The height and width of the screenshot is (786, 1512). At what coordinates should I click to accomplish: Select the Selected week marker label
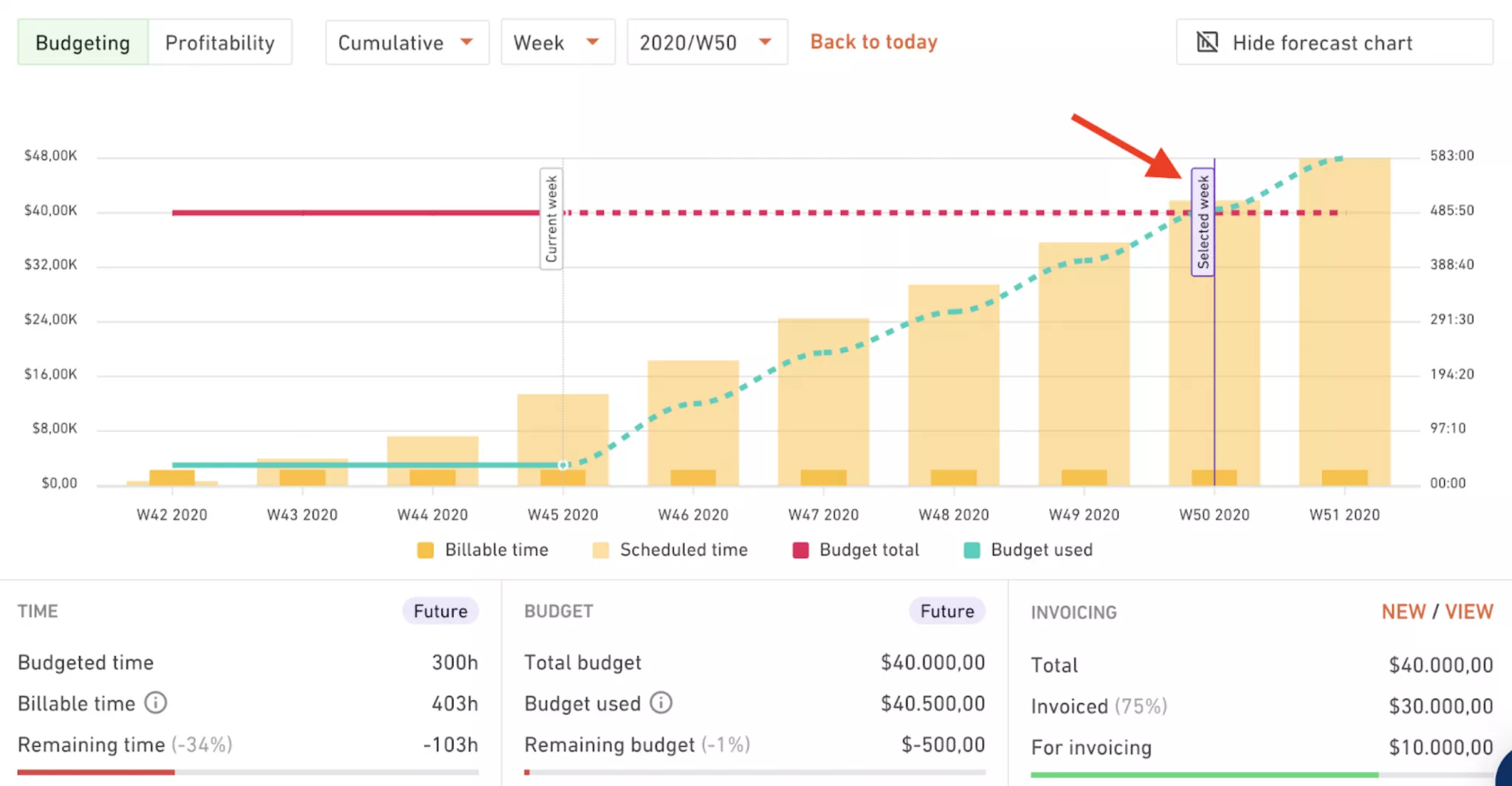point(1203,222)
